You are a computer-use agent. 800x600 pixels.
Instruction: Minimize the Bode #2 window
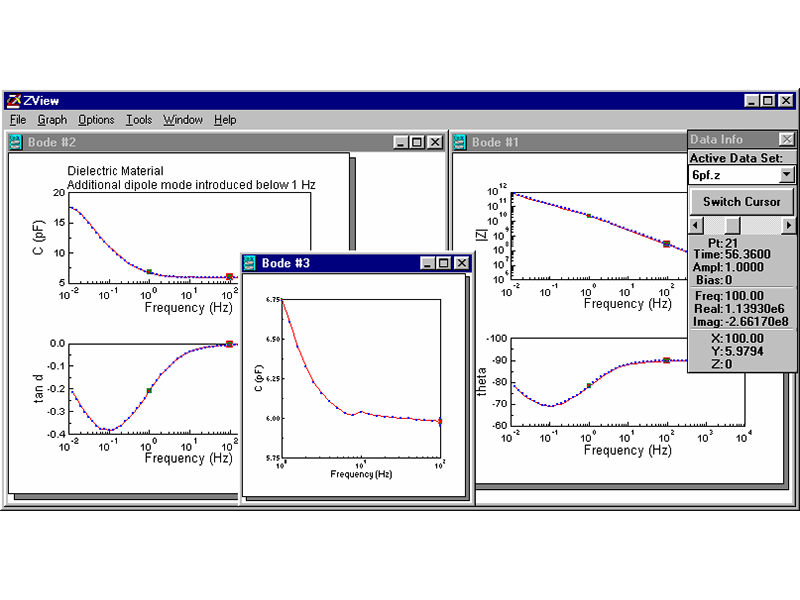pyautogui.click(x=401, y=142)
